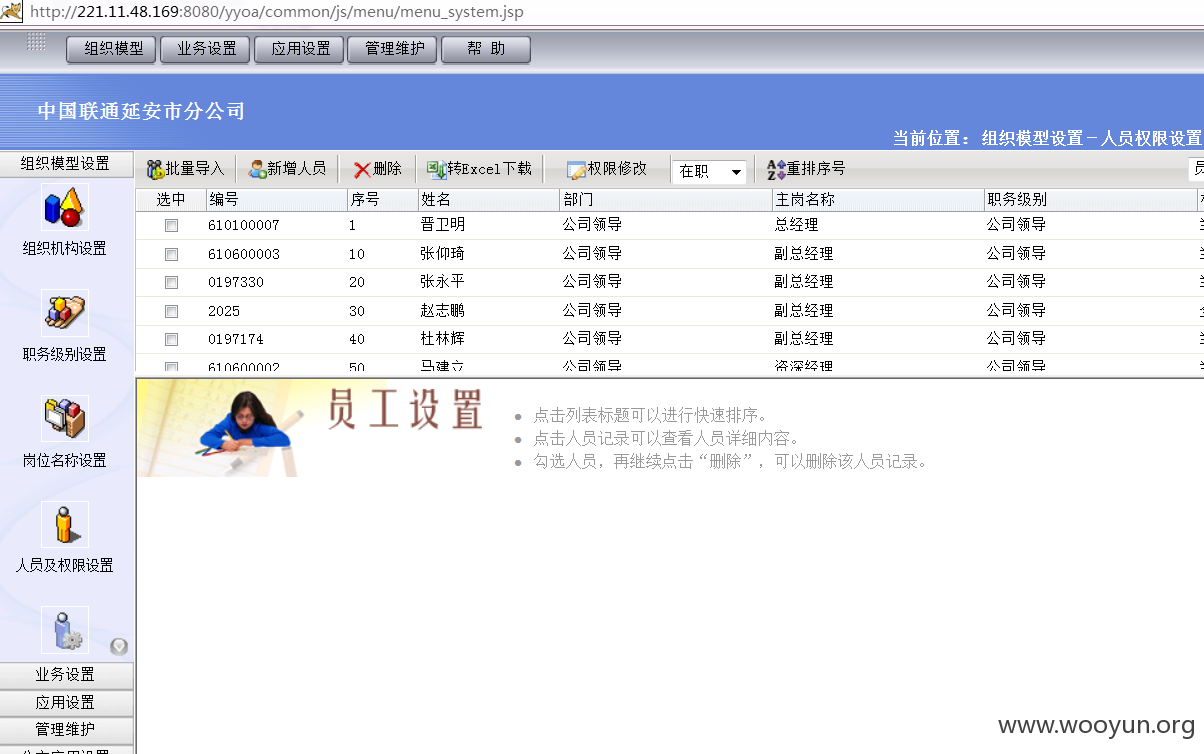Sort by the 序号 column header

point(383,200)
